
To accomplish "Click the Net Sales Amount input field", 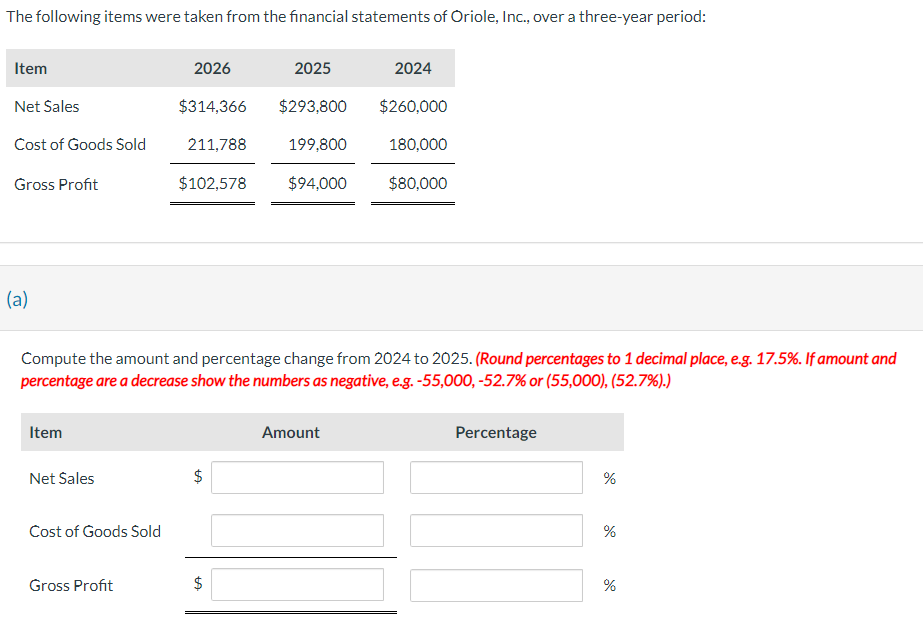I will [297, 477].
